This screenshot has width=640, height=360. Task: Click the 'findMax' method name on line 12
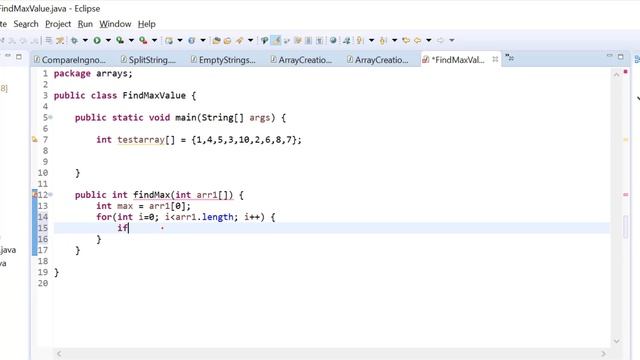tap(151, 195)
